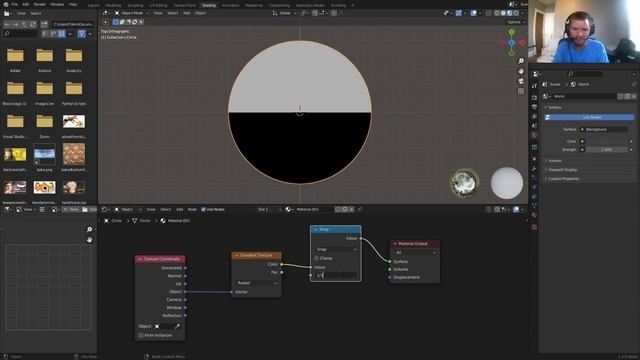Image resolution: width=640 pixels, height=360 pixels.
Task: Open the viewport Add menu
Action: click(x=187, y=13)
